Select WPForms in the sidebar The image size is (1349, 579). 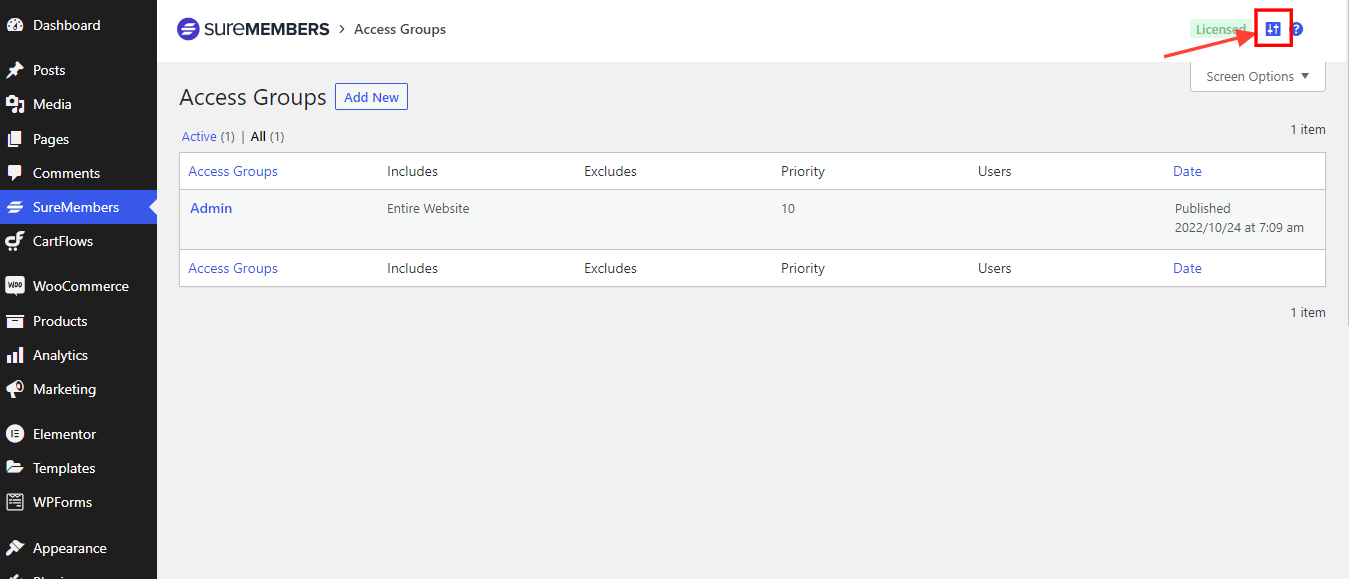pos(62,502)
